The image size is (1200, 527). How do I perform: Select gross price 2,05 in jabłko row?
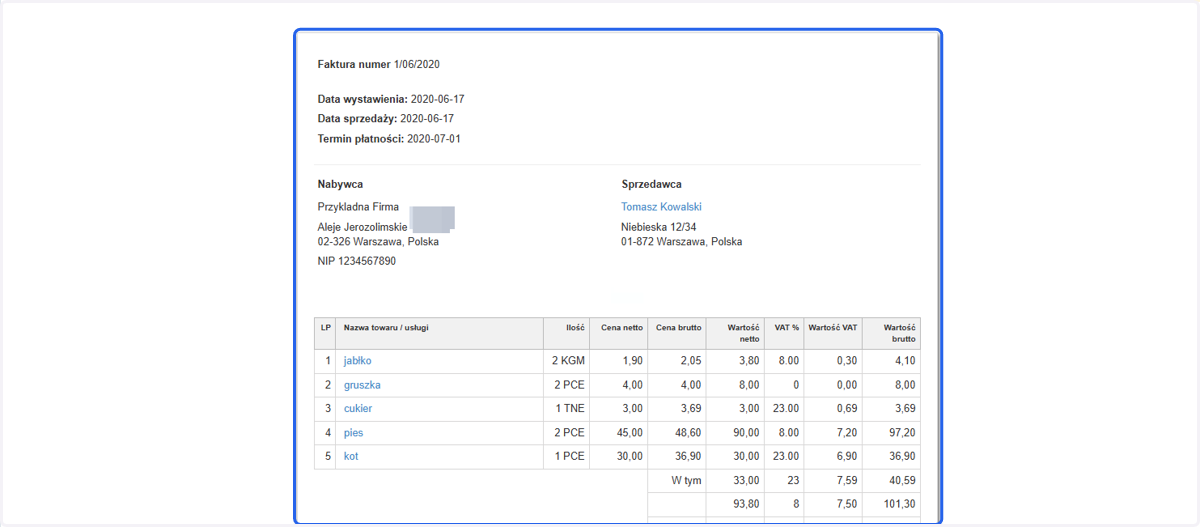click(x=690, y=361)
